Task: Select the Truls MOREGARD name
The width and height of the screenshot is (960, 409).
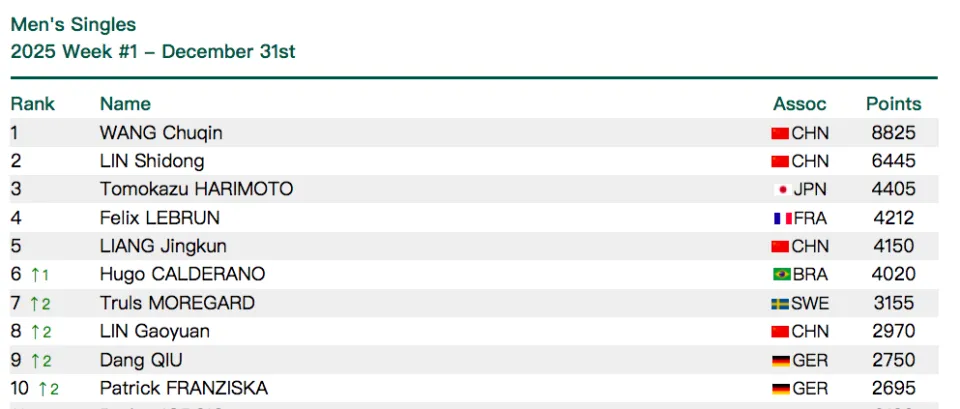Action: (177, 303)
